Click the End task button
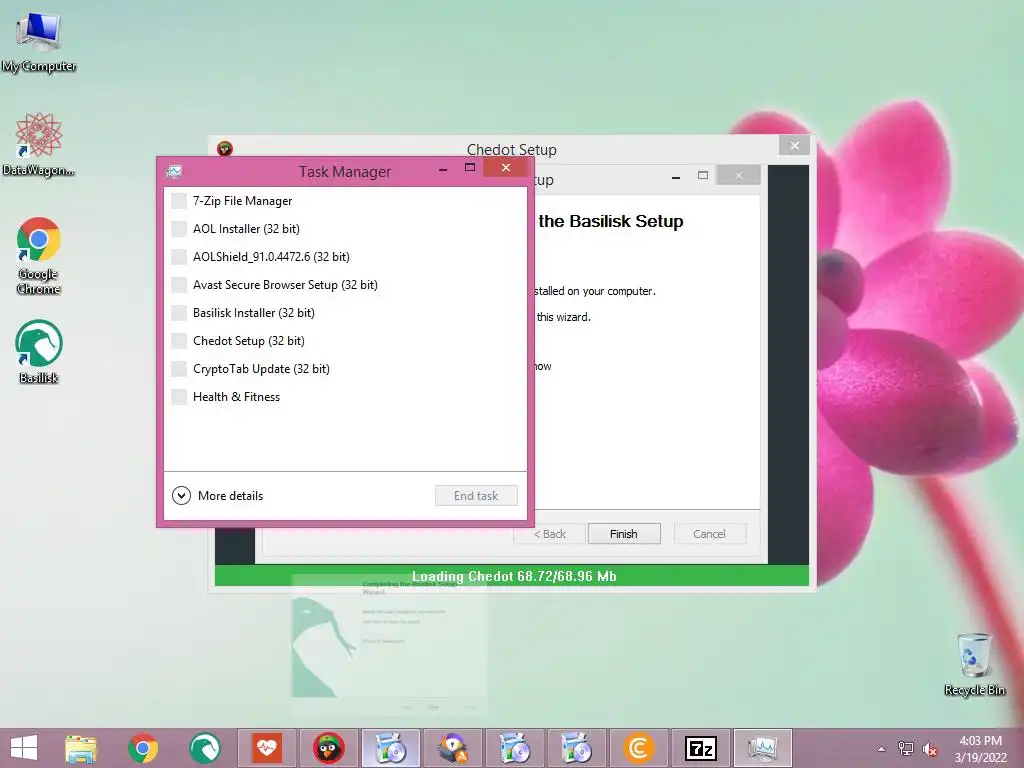 pyautogui.click(x=476, y=496)
